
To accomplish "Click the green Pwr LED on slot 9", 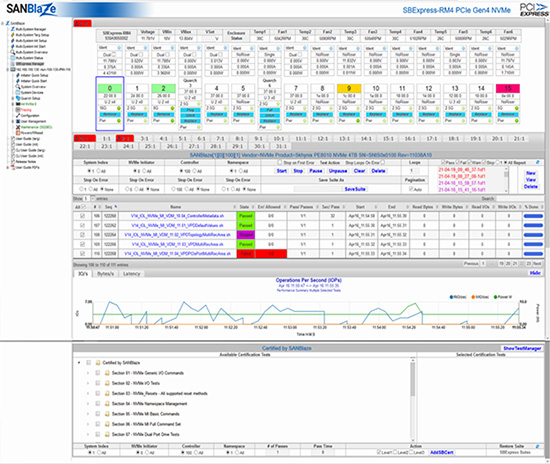I will pyautogui.click(x=358, y=121).
